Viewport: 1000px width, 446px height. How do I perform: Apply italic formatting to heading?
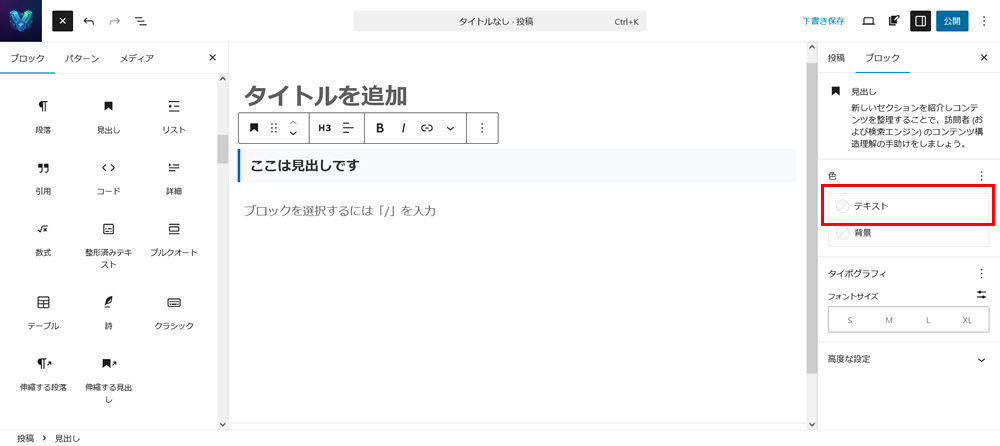click(x=403, y=128)
